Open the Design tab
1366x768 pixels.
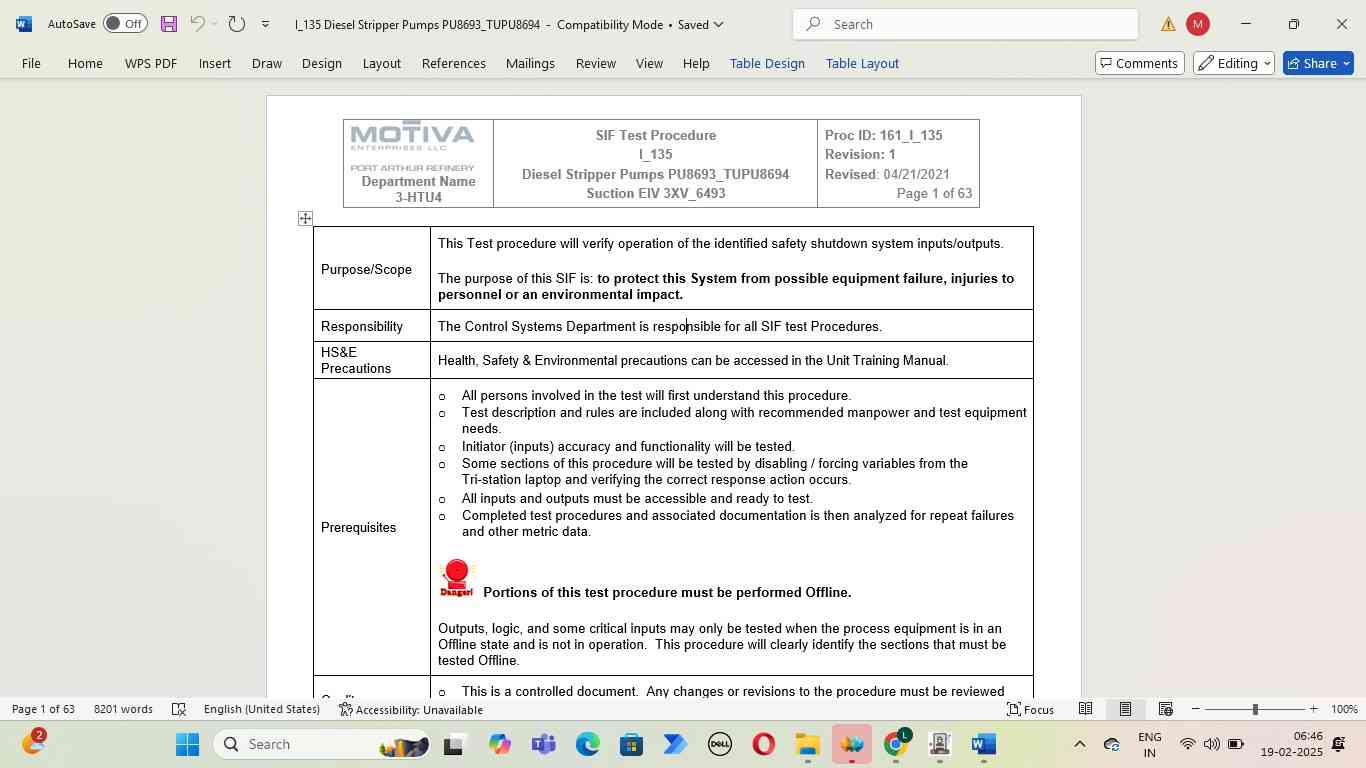click(x=322, y=63)
